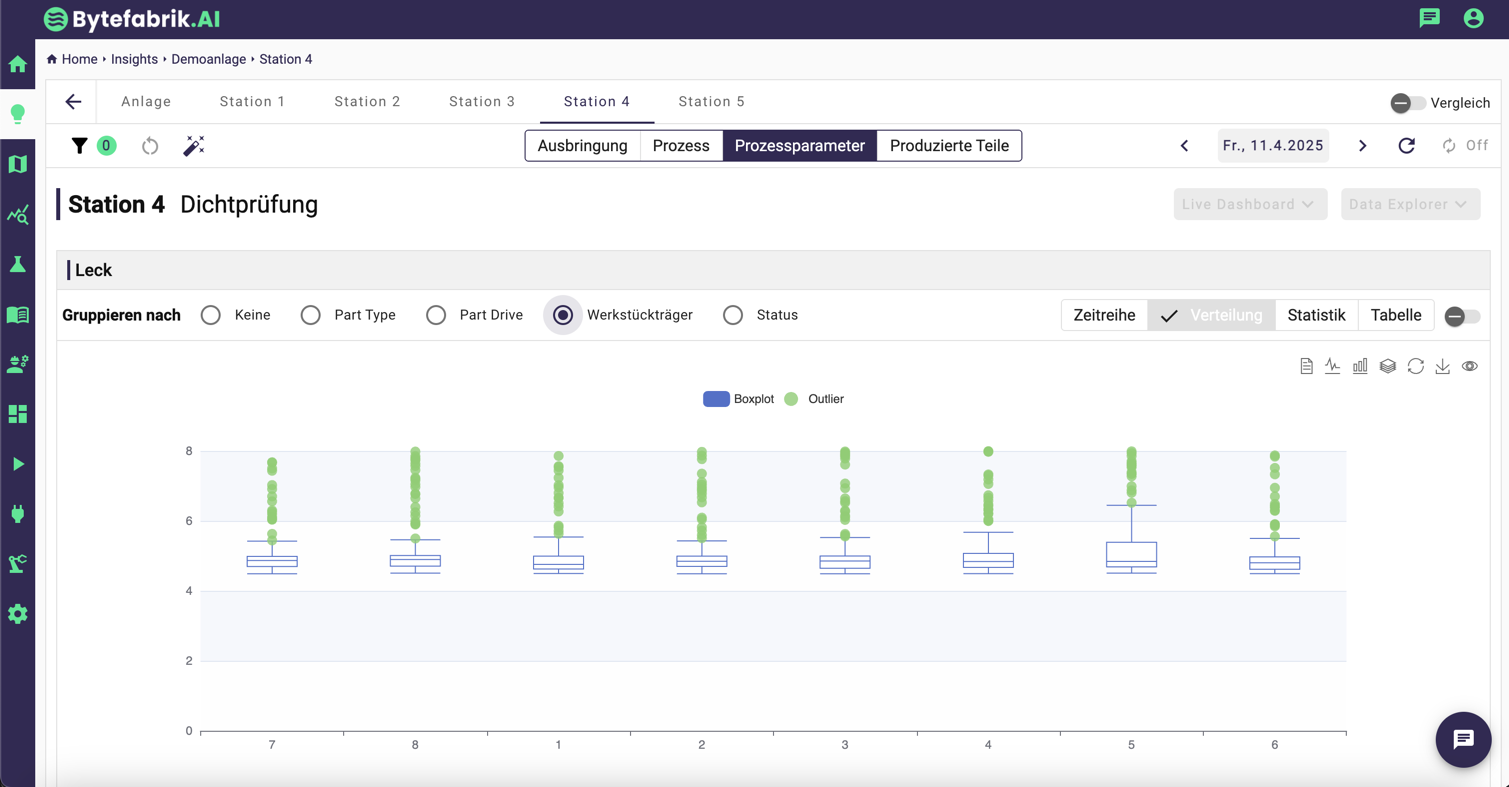The height and width of the screenshot is (787, 1509).
Task: Click the filter funnel icon
Action: [80, 146]
